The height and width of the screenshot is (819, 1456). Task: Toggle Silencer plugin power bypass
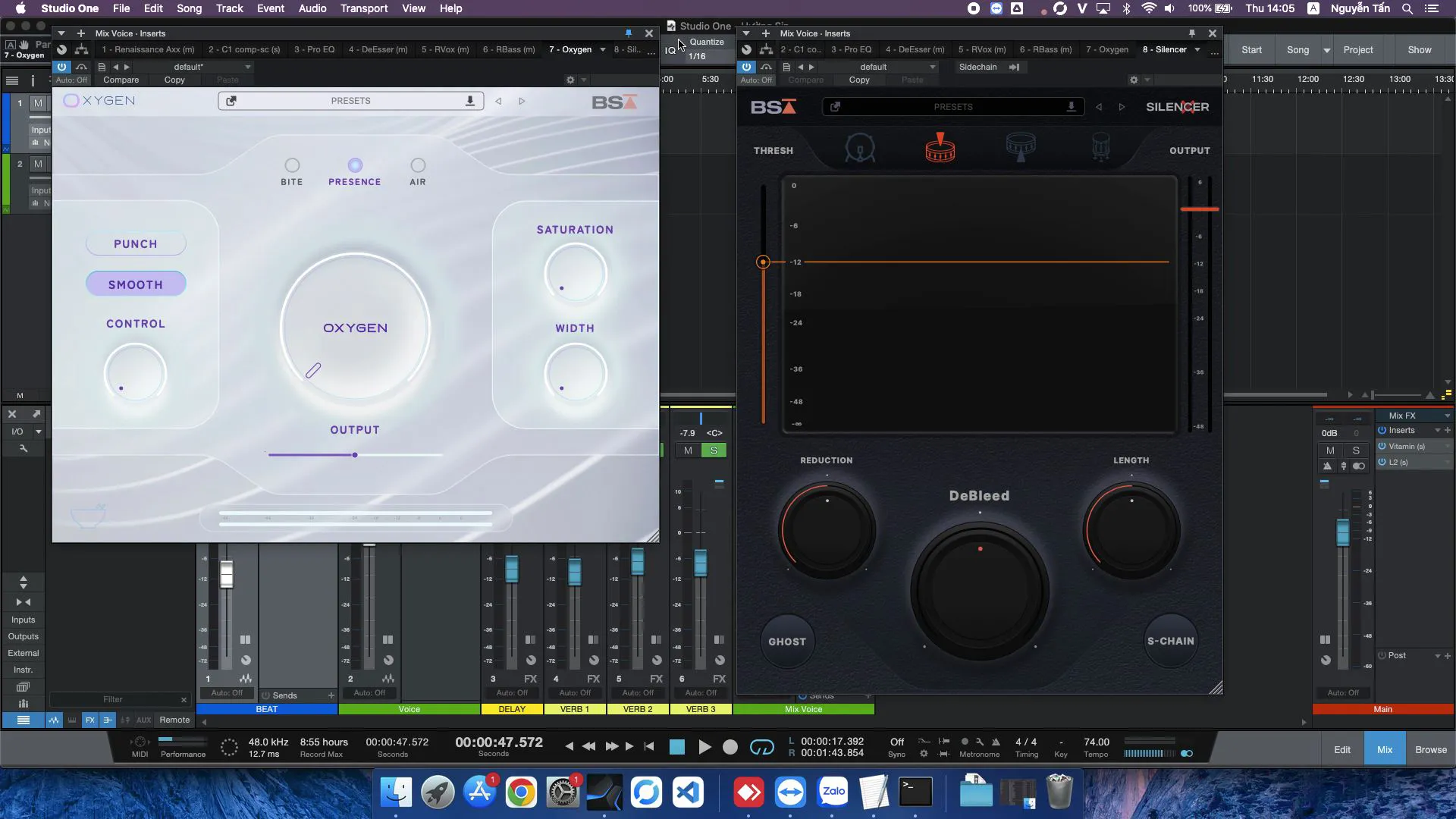click(746, 67)
